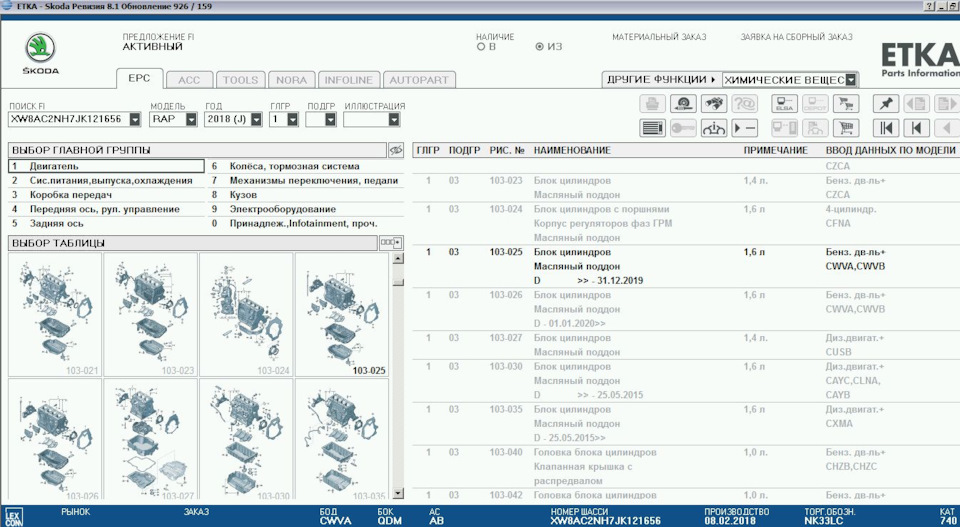960x527 pixels.
Task: Click the pushpin icon in toolbar
Action: click(x=886, y=103)
